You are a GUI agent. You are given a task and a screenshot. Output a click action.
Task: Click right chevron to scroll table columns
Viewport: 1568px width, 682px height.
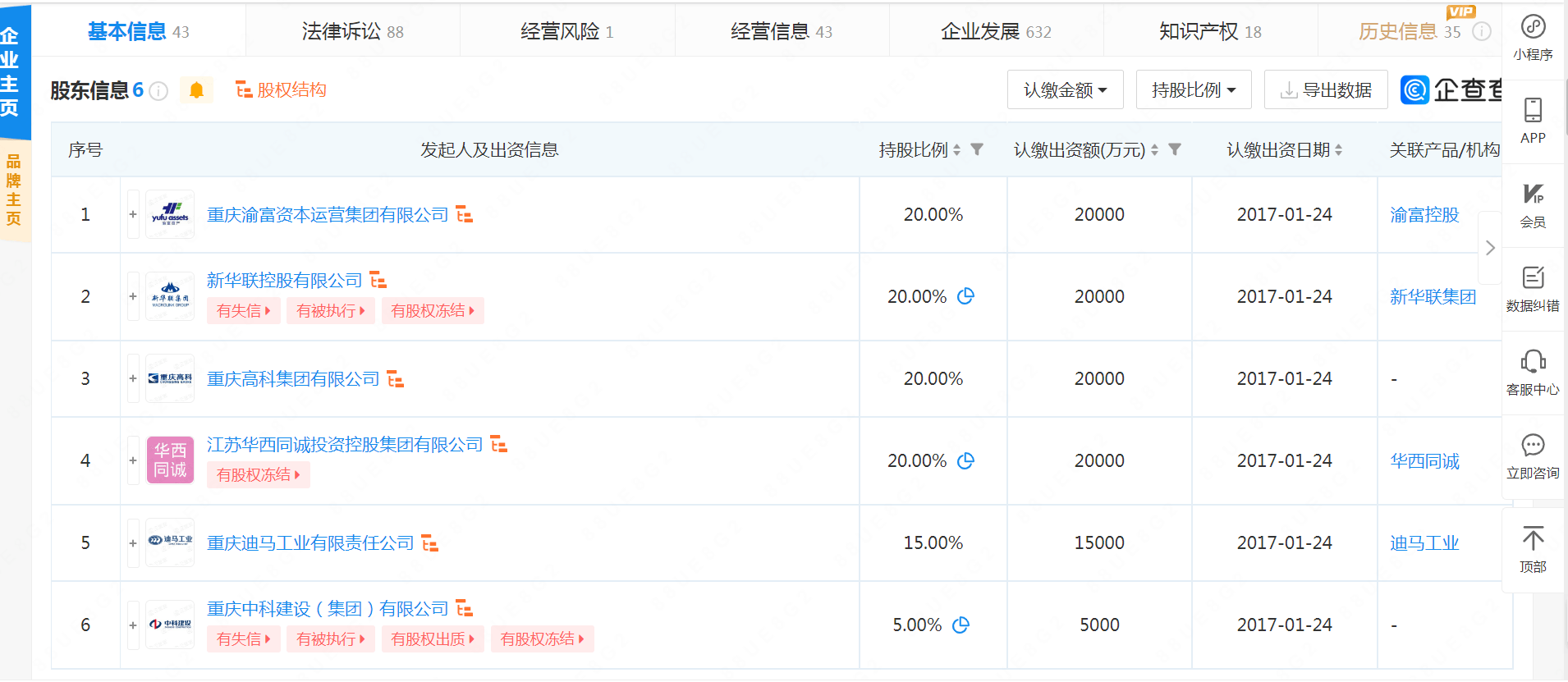(x=1490, y=248)
